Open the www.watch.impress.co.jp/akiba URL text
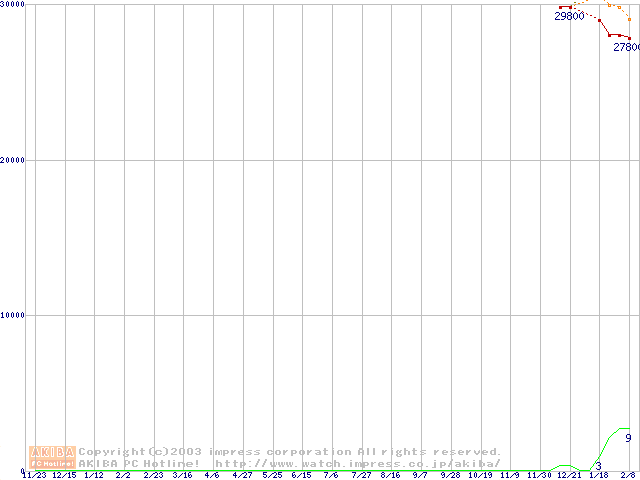640x480 pixels. click(358, 463)
